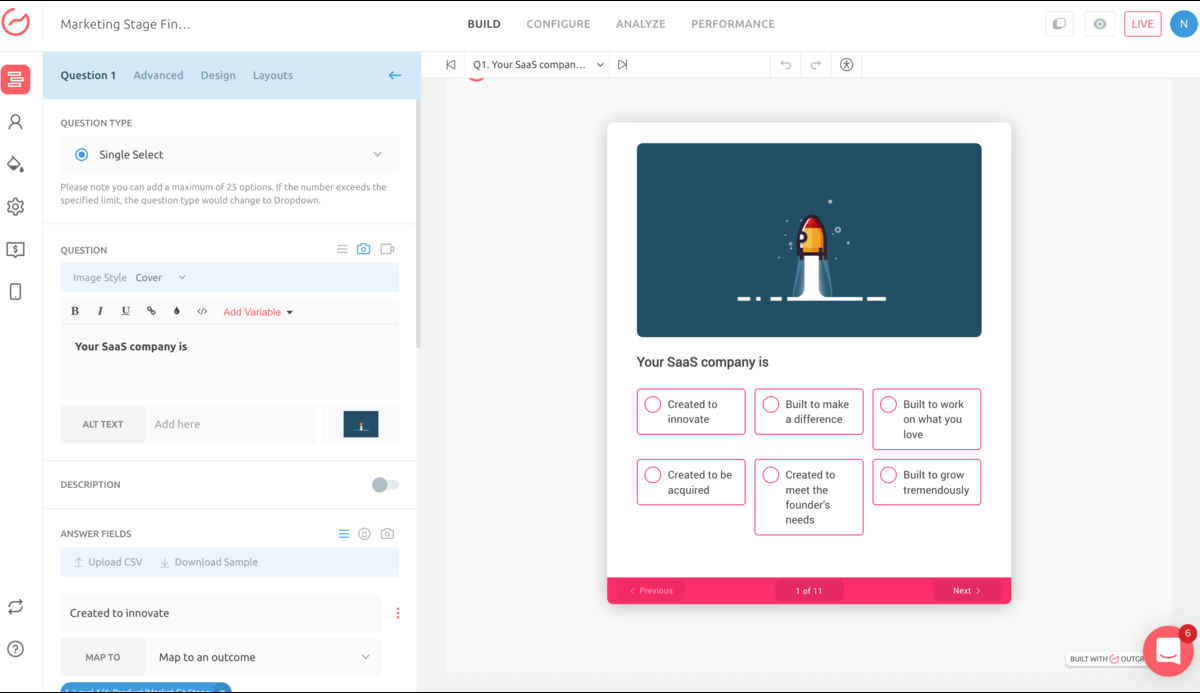Click the link icon in text editor
The image size is (1200, 693).
coord(151,311)
